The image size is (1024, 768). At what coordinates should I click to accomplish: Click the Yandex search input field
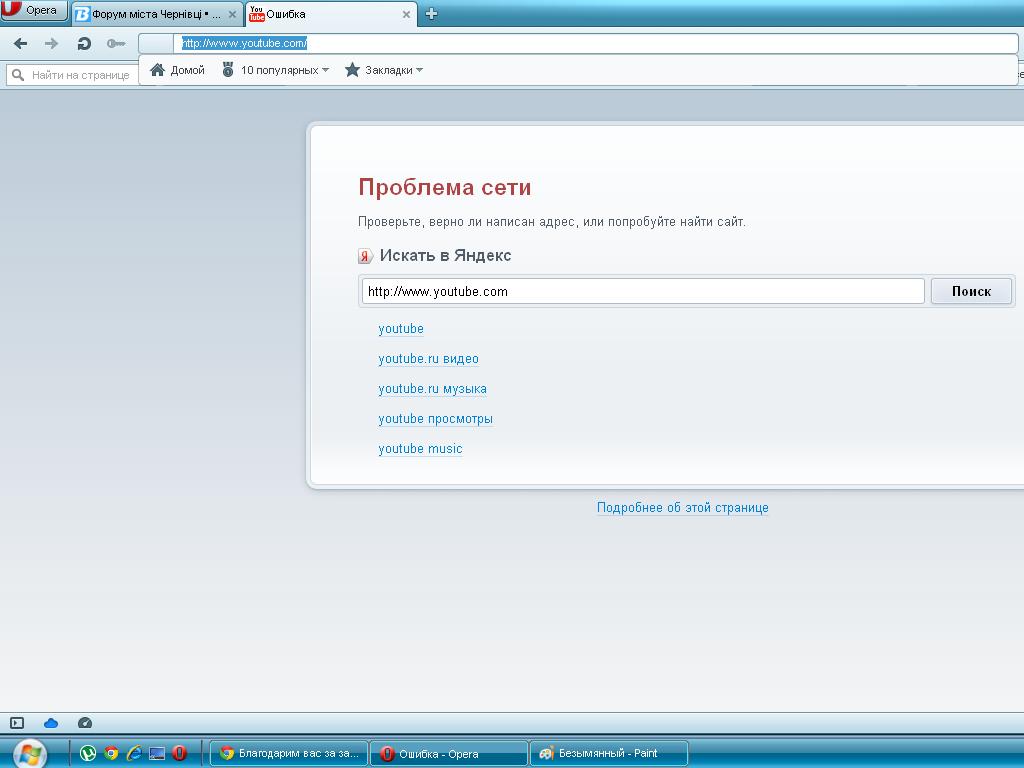(642, 292)
